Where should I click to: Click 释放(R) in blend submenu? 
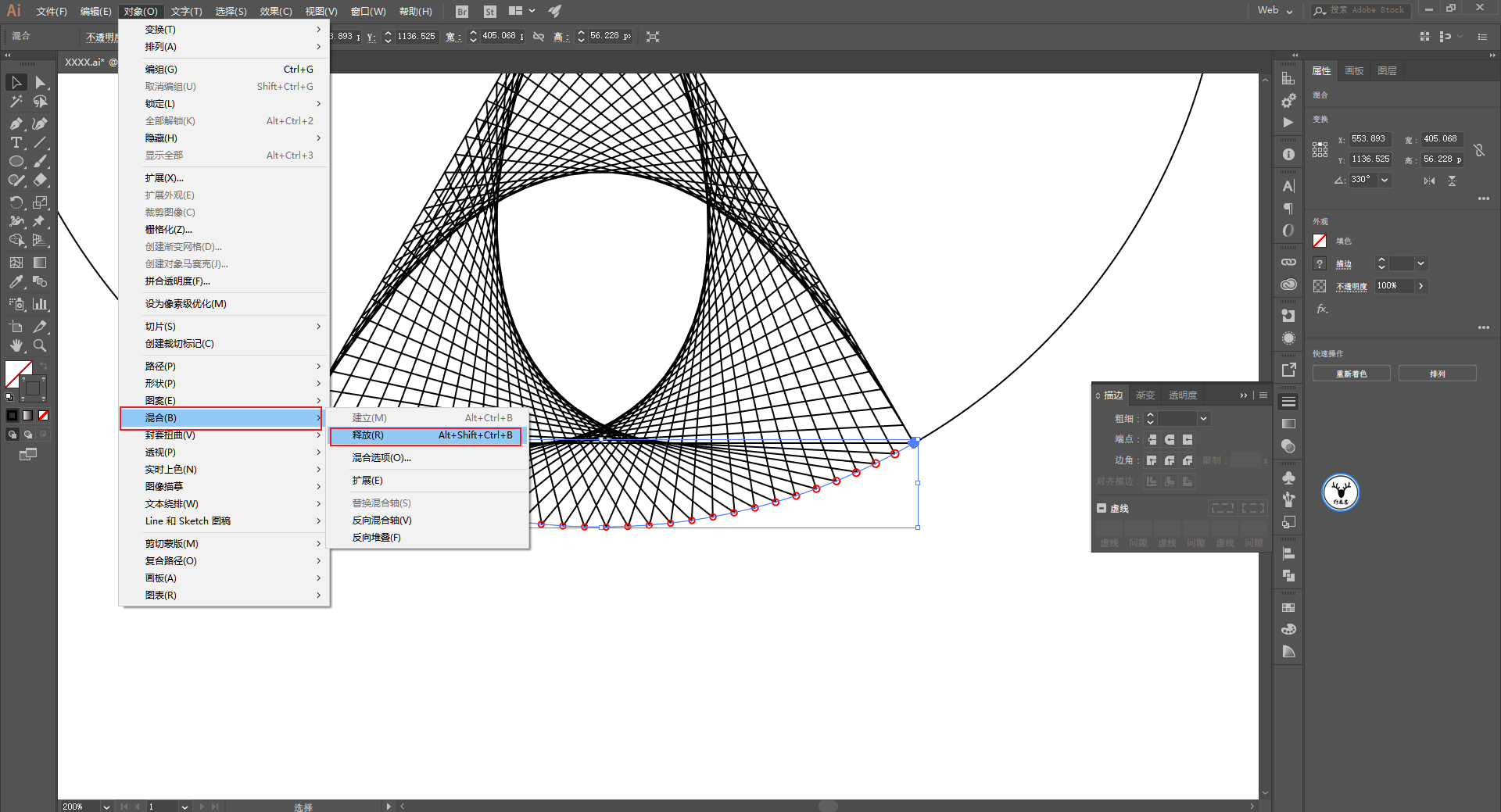[425, 435]
